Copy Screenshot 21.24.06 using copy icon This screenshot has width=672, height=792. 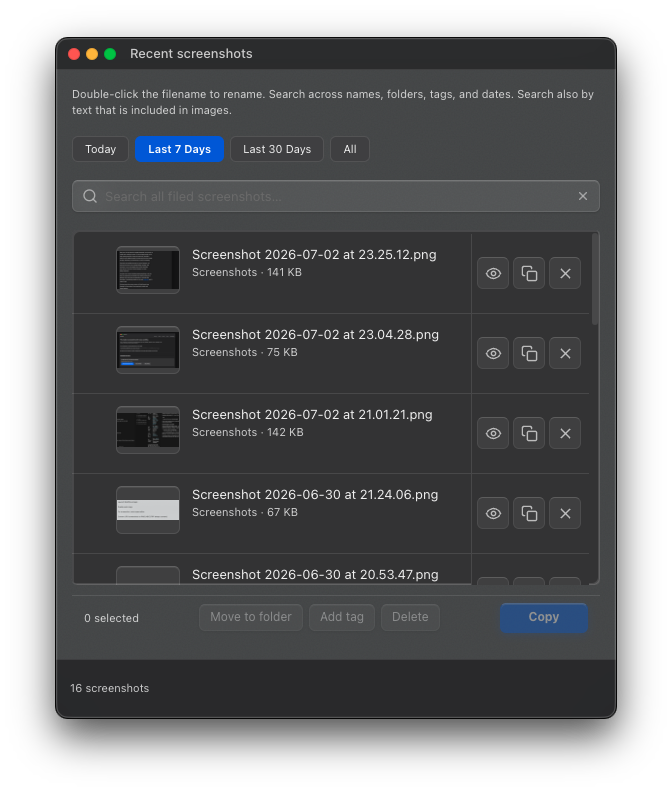pyautogui.click(x=529, y=513)
